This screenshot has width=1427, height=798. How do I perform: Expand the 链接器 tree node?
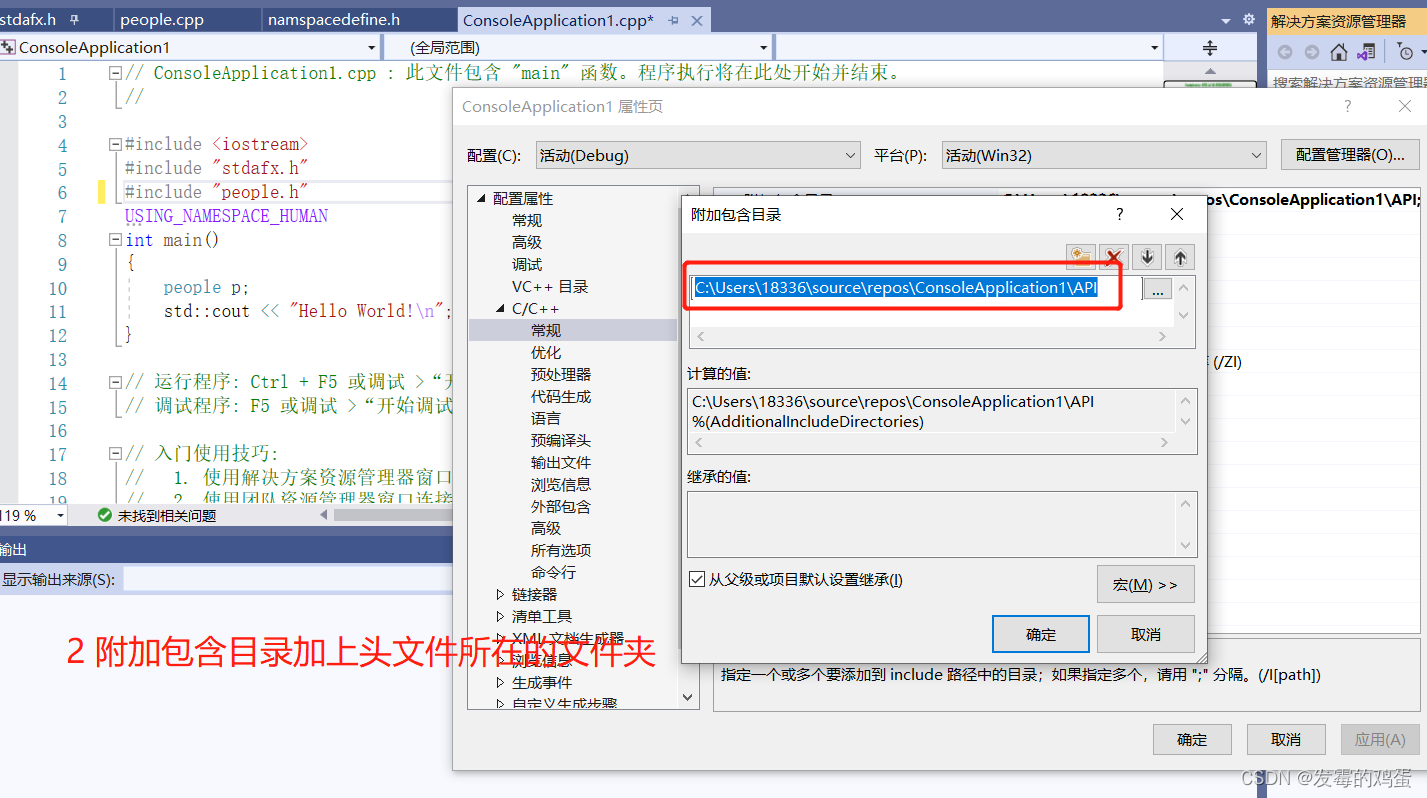[x=501, y=594]
